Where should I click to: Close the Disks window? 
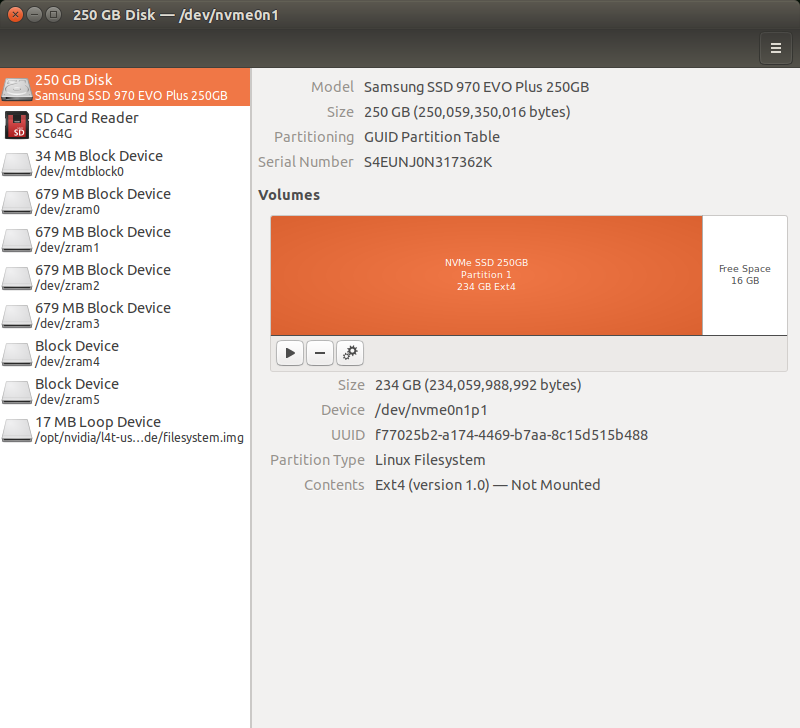click(15, 15)
